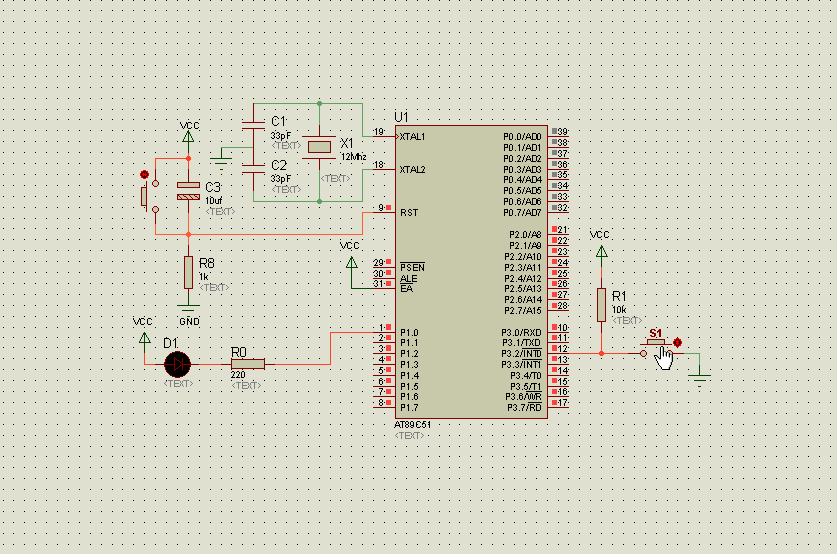Click the ground symbol left of C1 and C2
The height and width of the screenshot is (554, 837).
click(220, 160)
